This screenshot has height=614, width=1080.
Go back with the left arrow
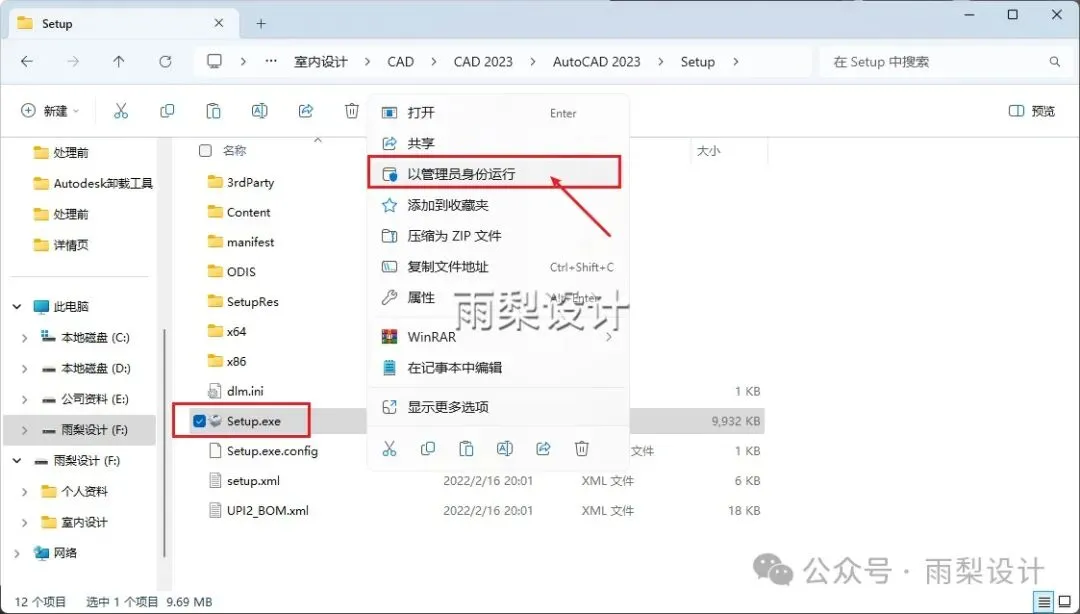(x=27, y=62)
